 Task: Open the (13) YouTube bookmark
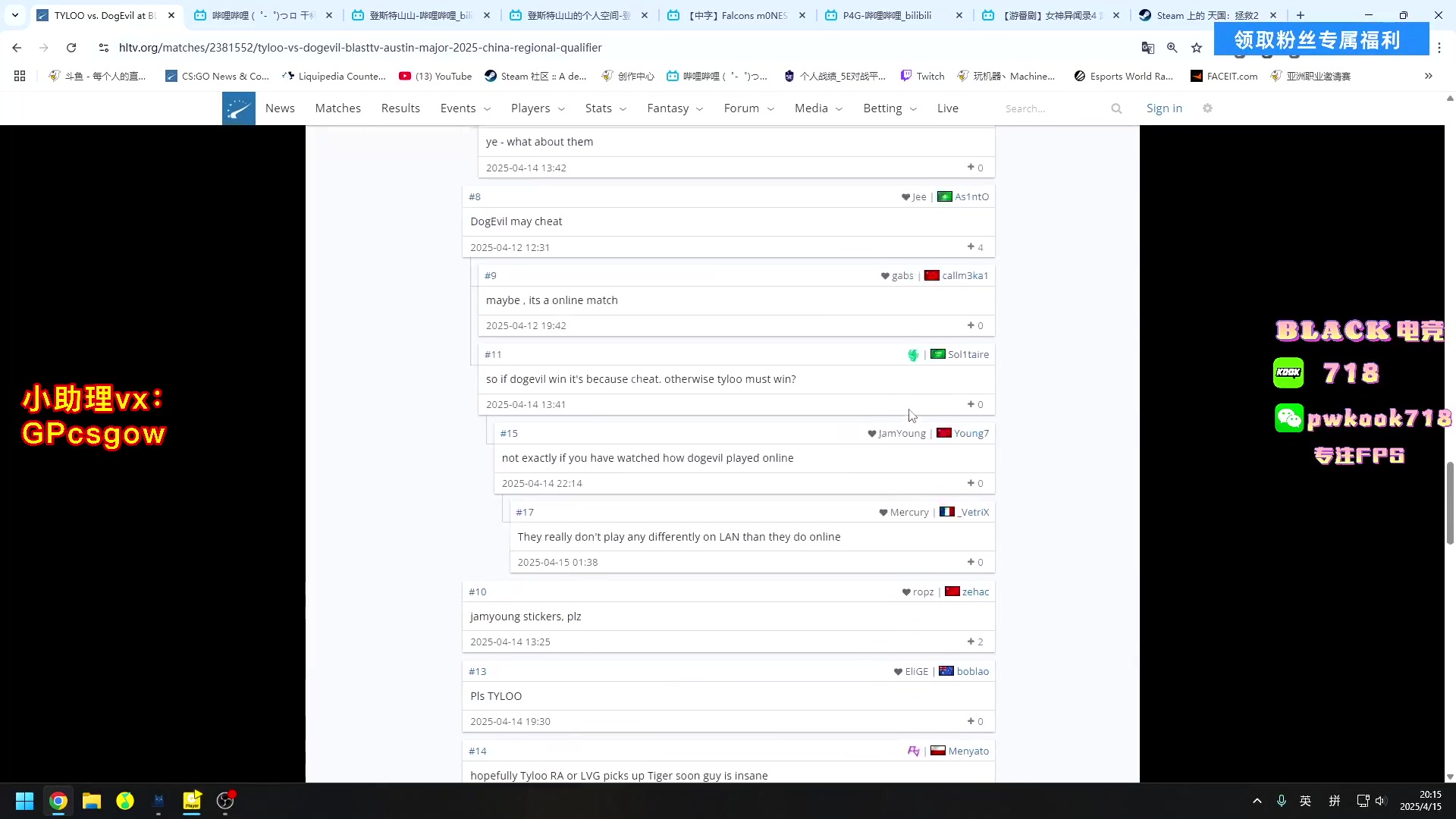[x=435, y=76]
